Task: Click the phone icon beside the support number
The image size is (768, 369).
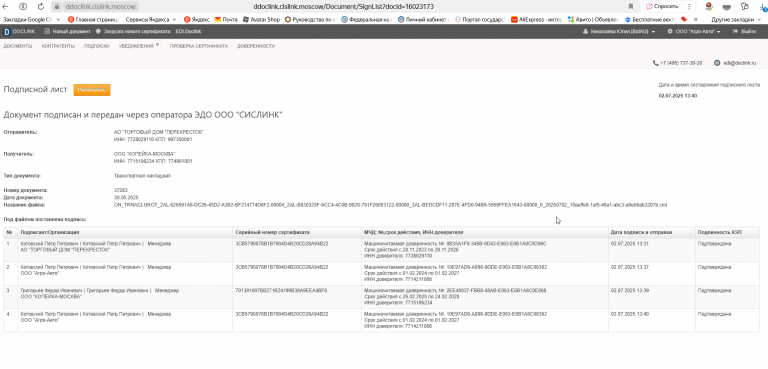Action: click(655, 63)
